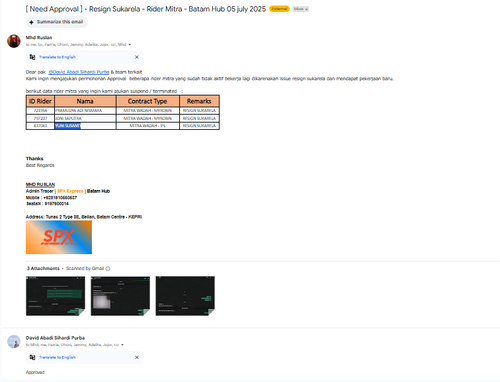Click the email subject line
The image size is (500, 382).
(146, 9)
